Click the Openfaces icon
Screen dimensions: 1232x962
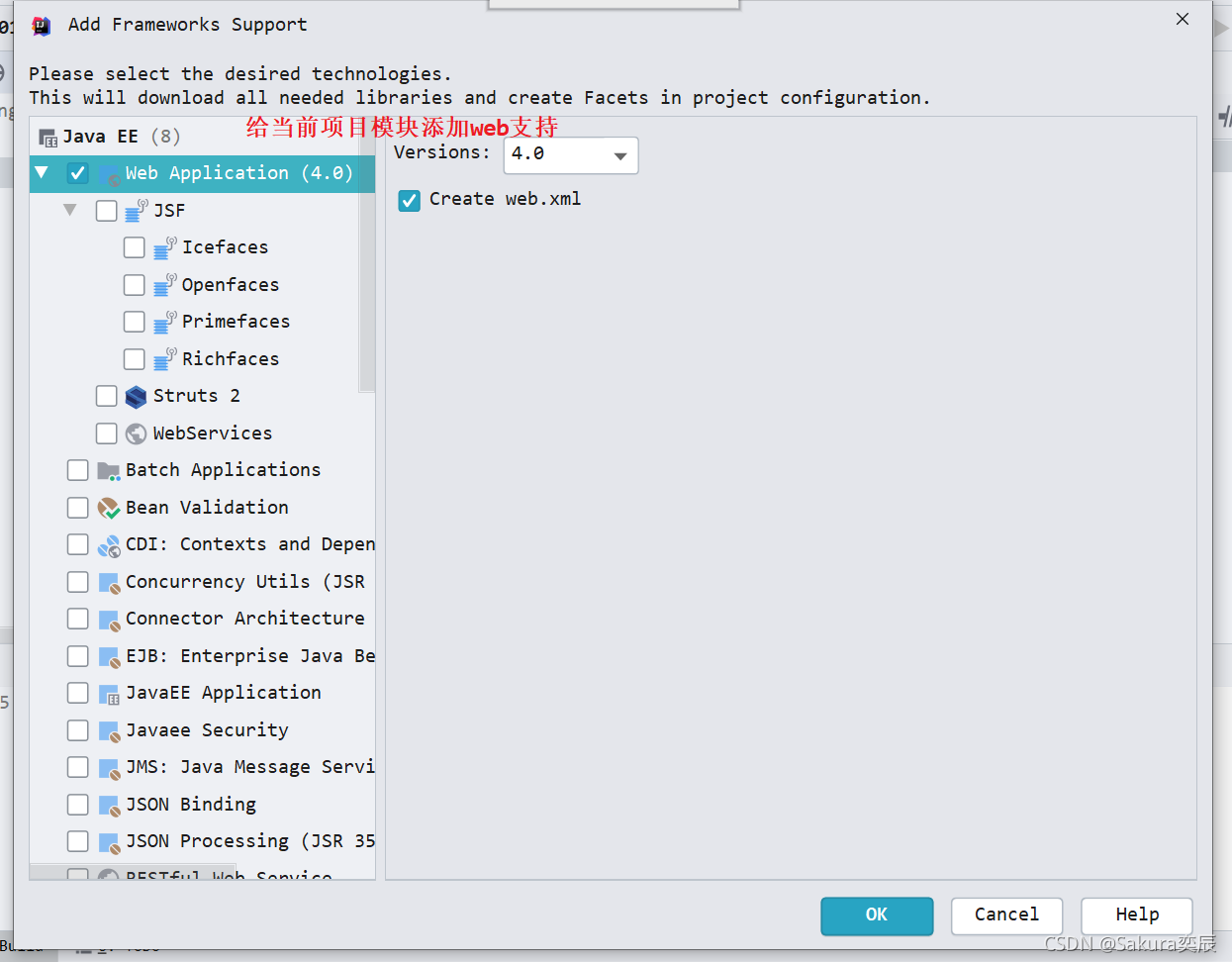(x=165, y=285)
